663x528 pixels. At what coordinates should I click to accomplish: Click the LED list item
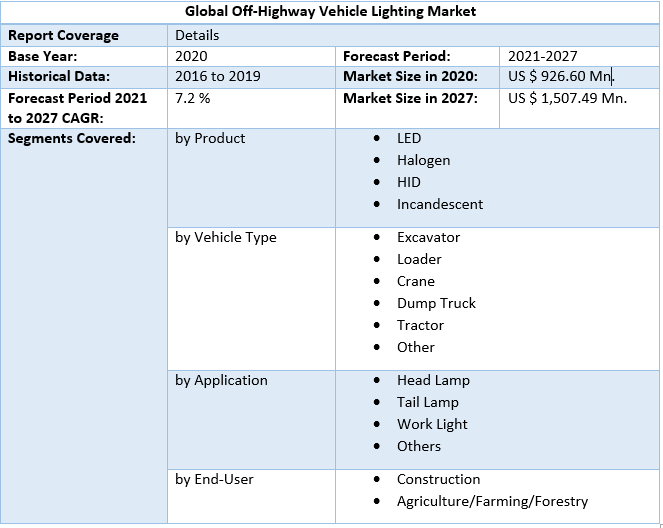click(x=409, y=138)
